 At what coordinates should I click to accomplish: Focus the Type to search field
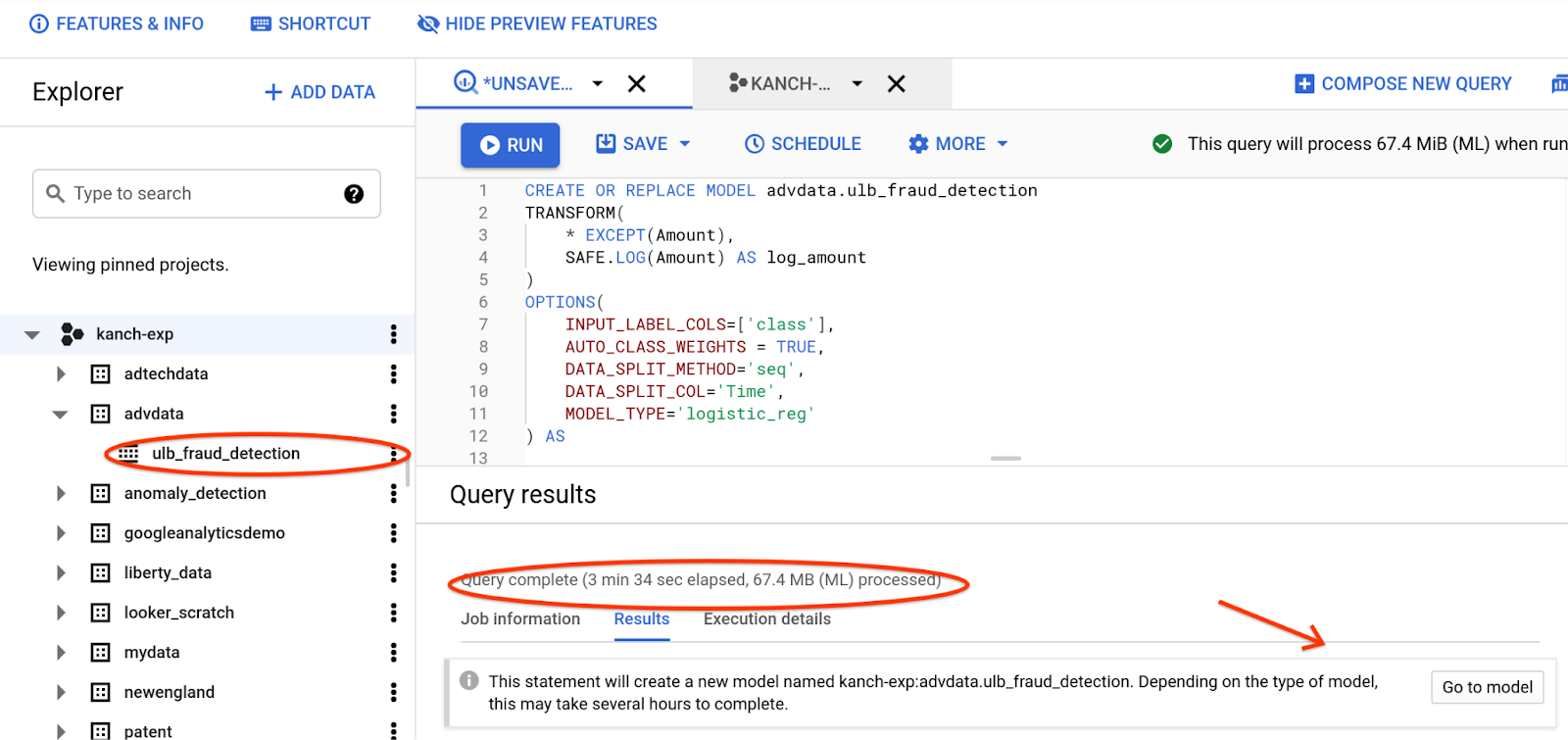click(196, 194)
